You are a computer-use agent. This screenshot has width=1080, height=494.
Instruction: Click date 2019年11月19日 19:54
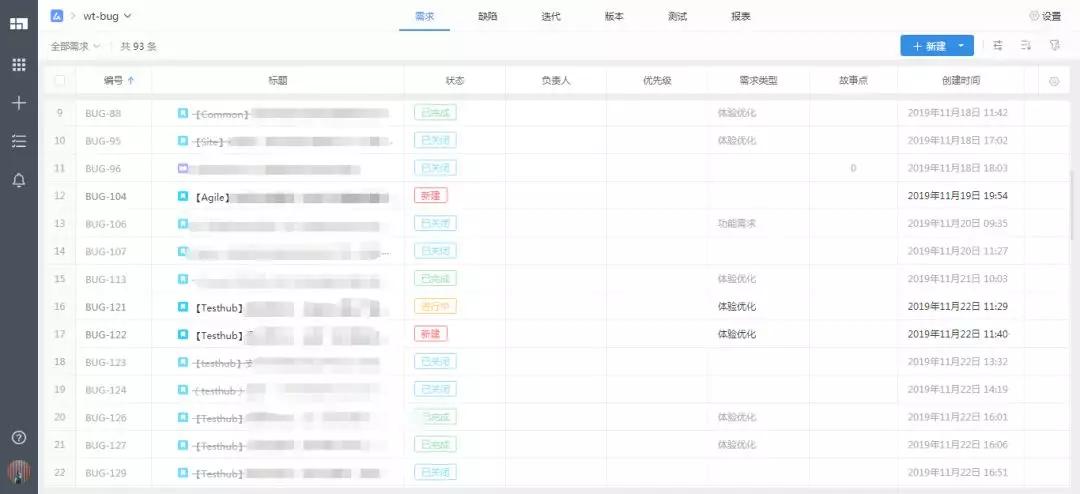(957, 196)
